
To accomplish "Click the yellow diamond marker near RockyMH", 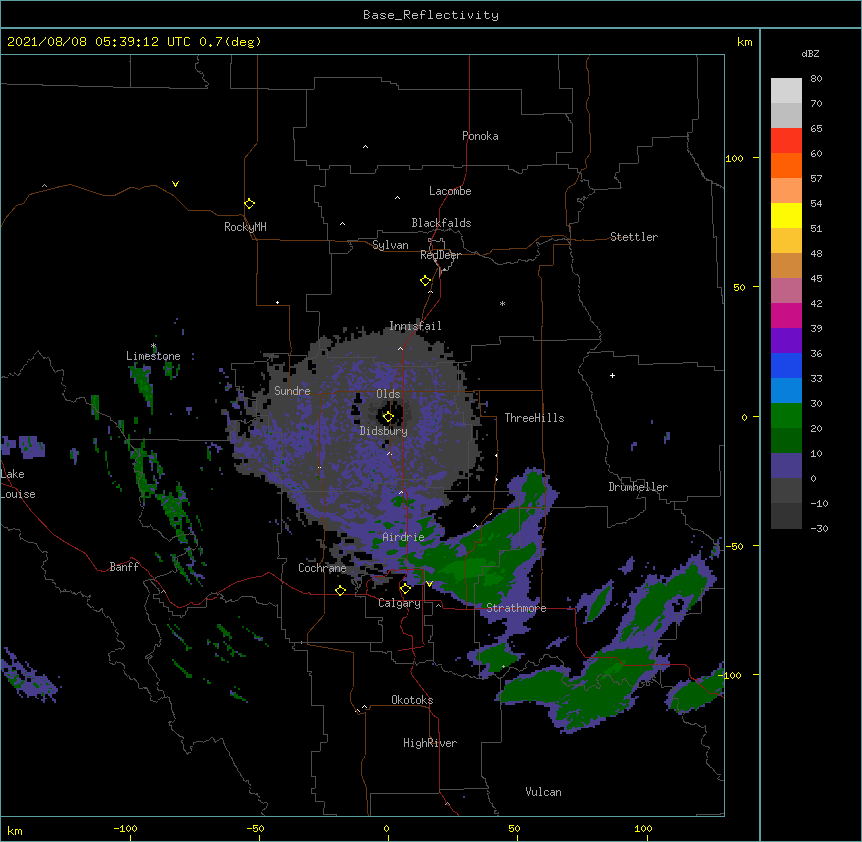I will pos(249,204).
